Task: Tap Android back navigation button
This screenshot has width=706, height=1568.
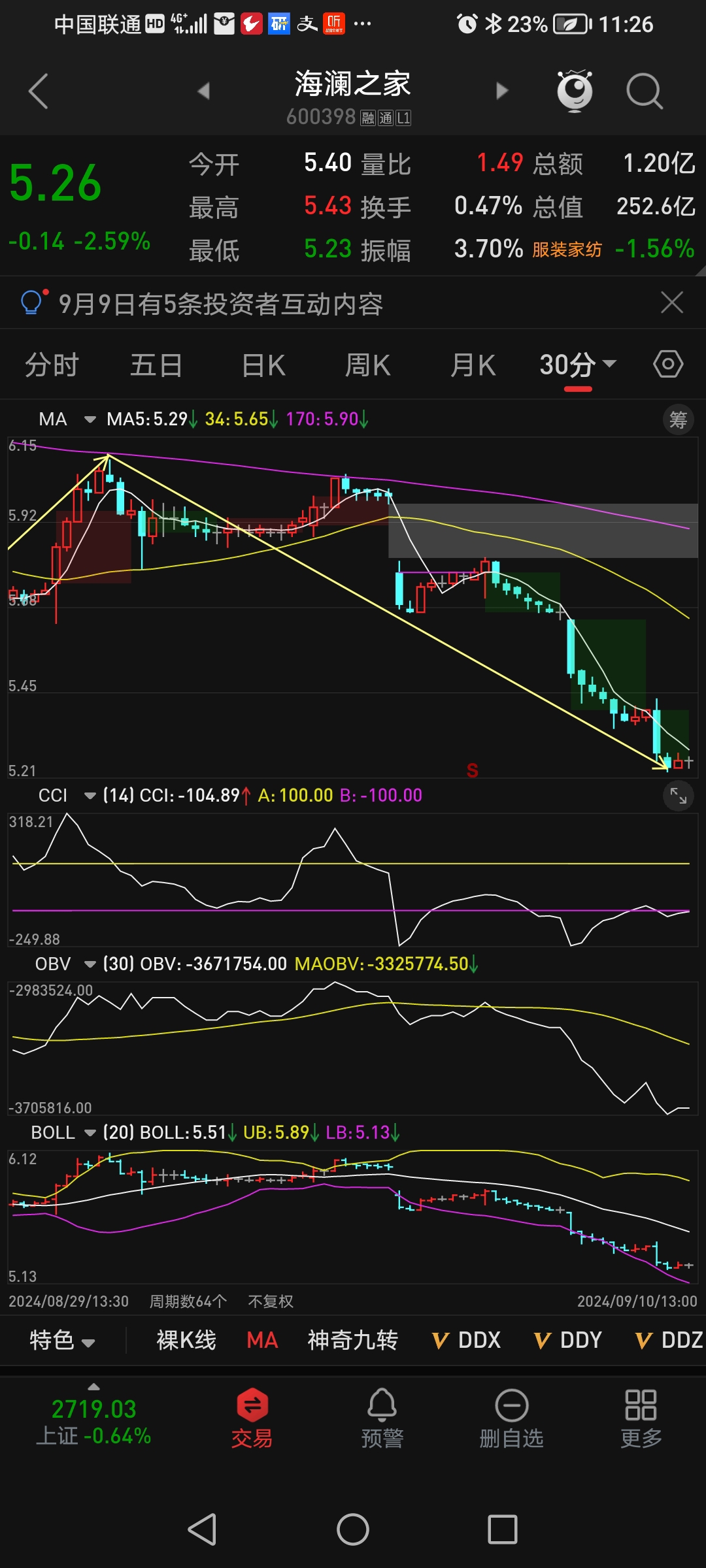Action: [x=203, y=1529]
